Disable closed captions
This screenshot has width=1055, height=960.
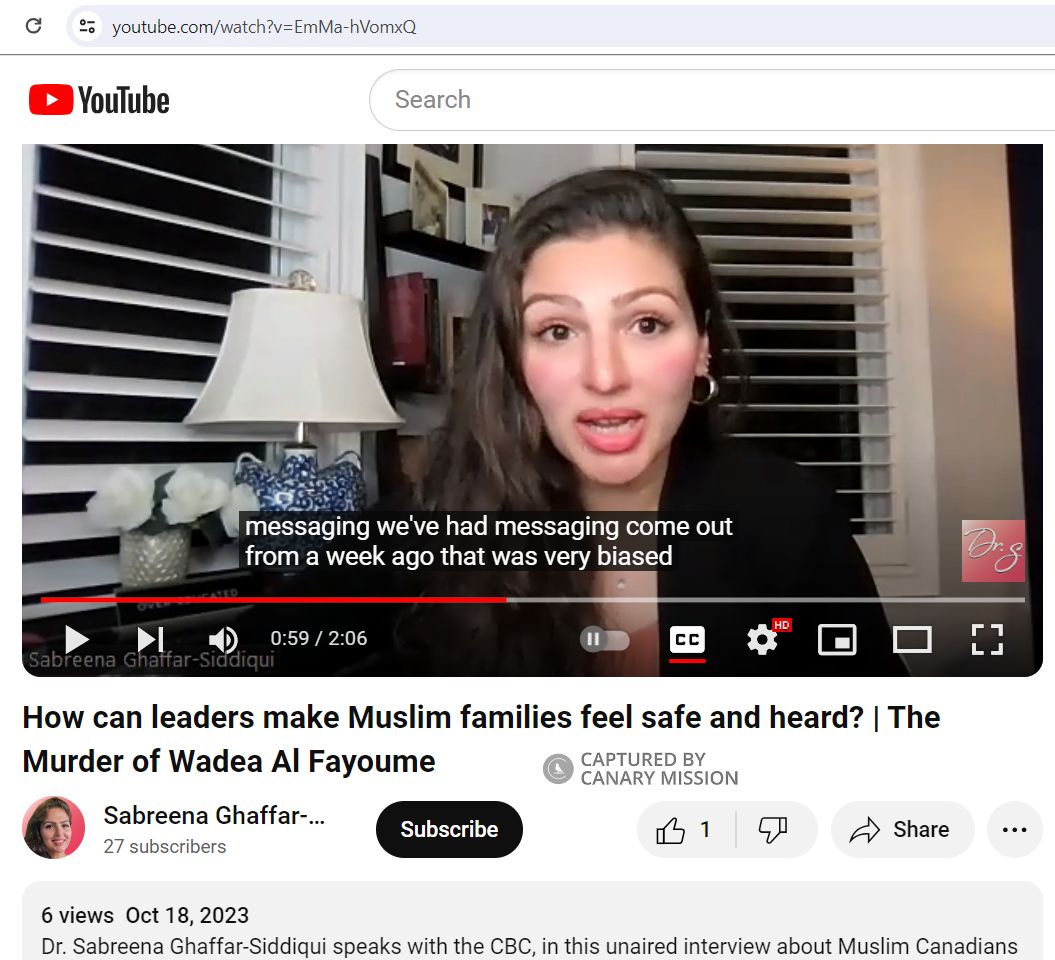[x=687, y=640]
